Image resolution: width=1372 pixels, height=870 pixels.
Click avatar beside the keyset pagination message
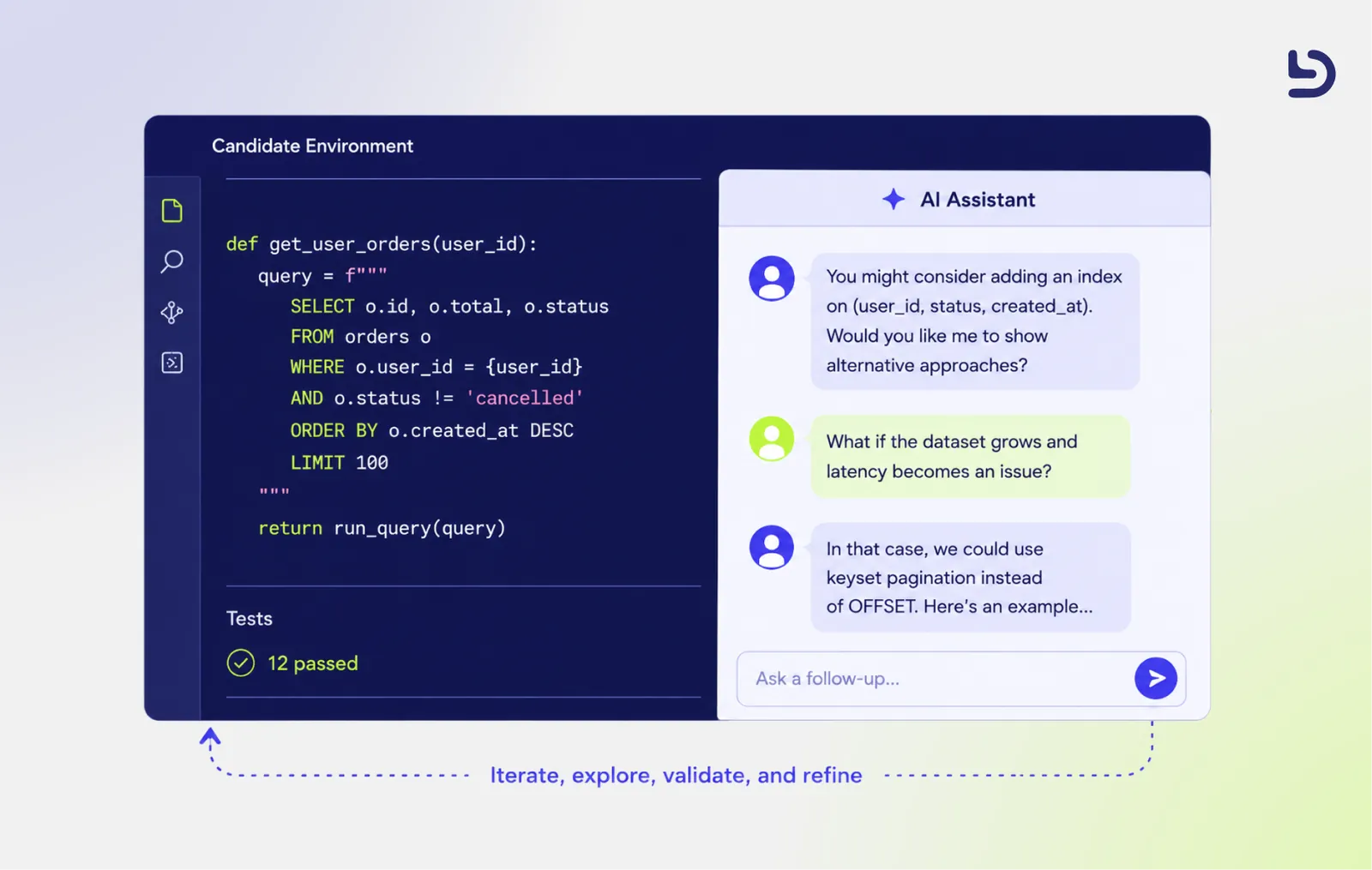(x=772, y=547)
